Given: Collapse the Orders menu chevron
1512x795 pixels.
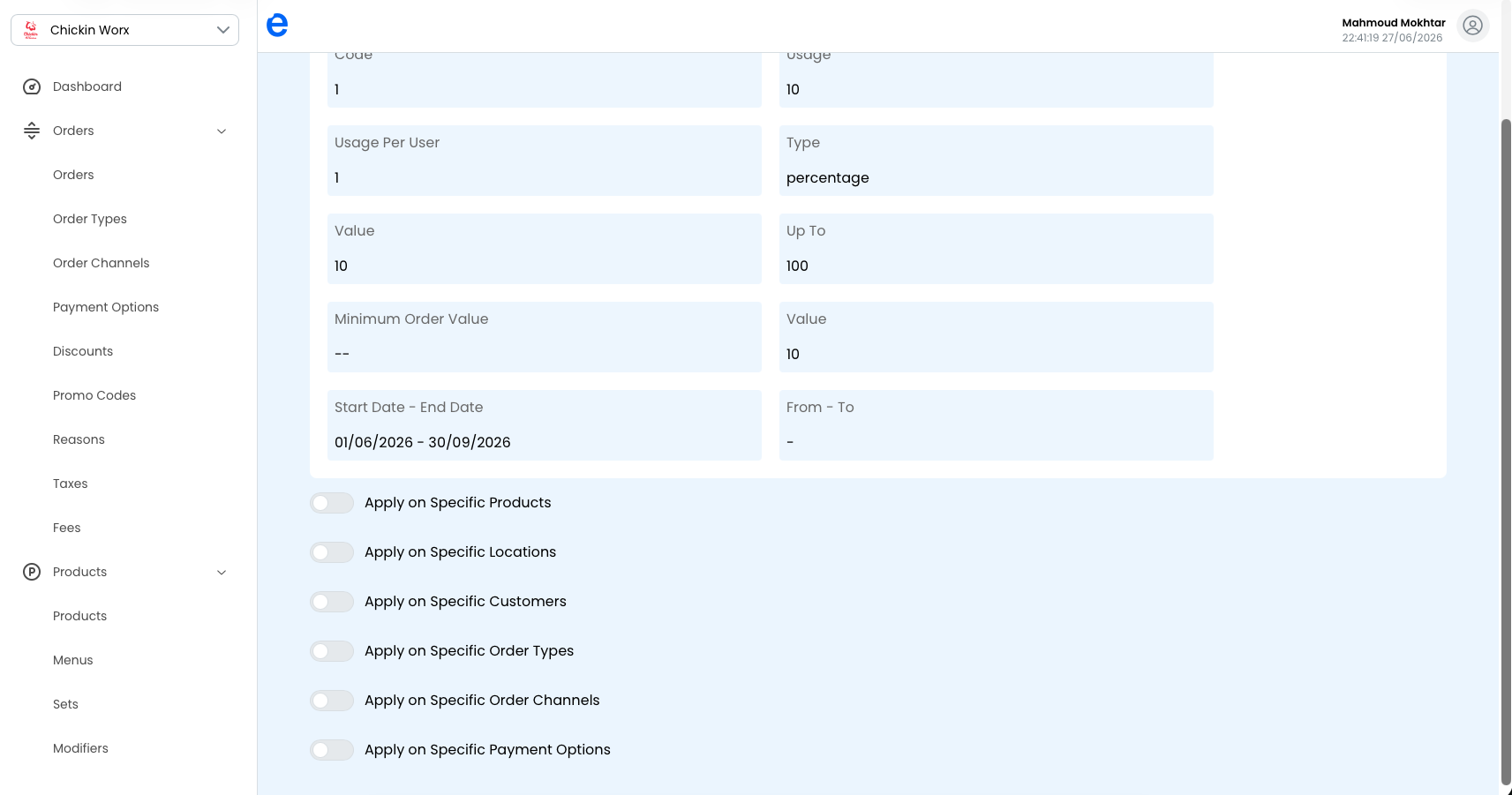Looking at the screenshot, I should (222, 131).
